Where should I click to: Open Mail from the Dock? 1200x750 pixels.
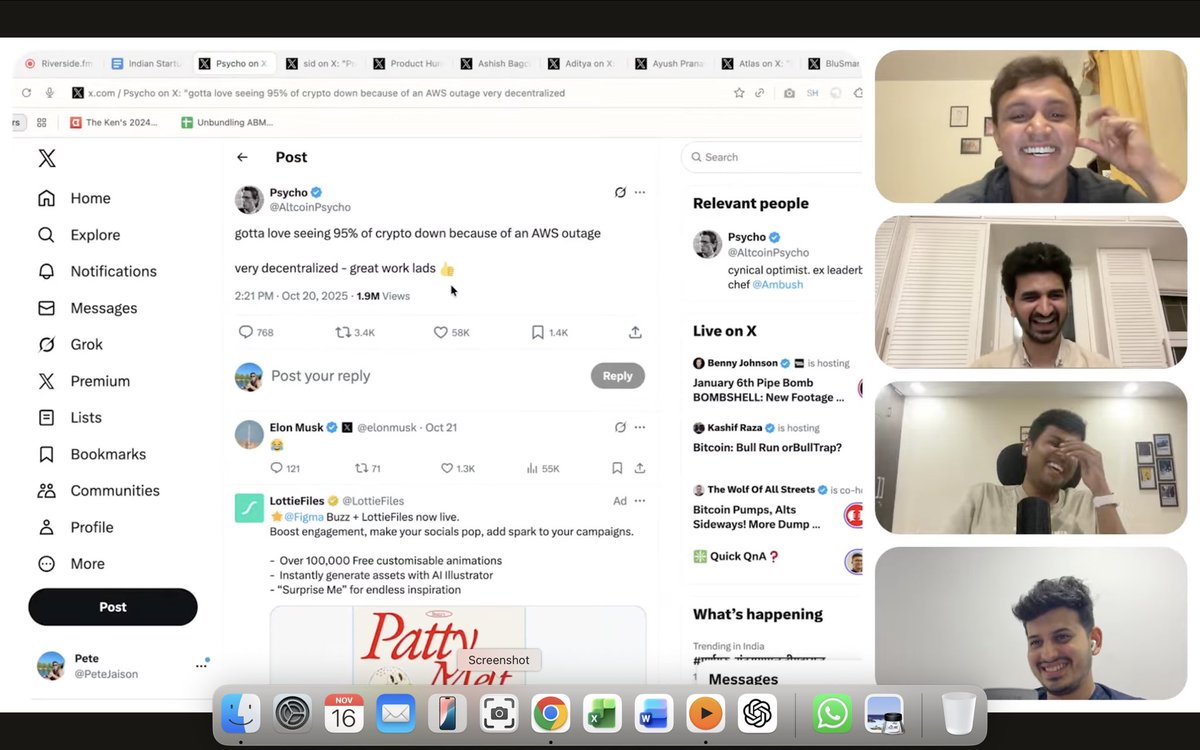pyautogui.click(x=396, y=714)
